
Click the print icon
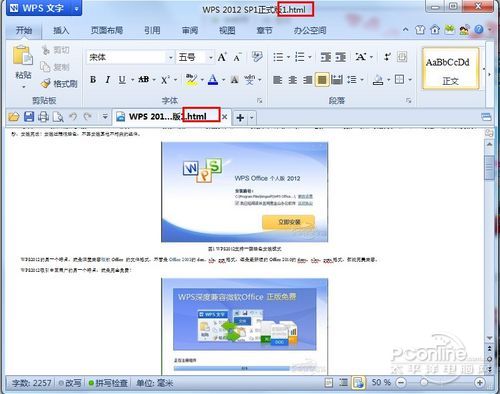click(43, 117)
